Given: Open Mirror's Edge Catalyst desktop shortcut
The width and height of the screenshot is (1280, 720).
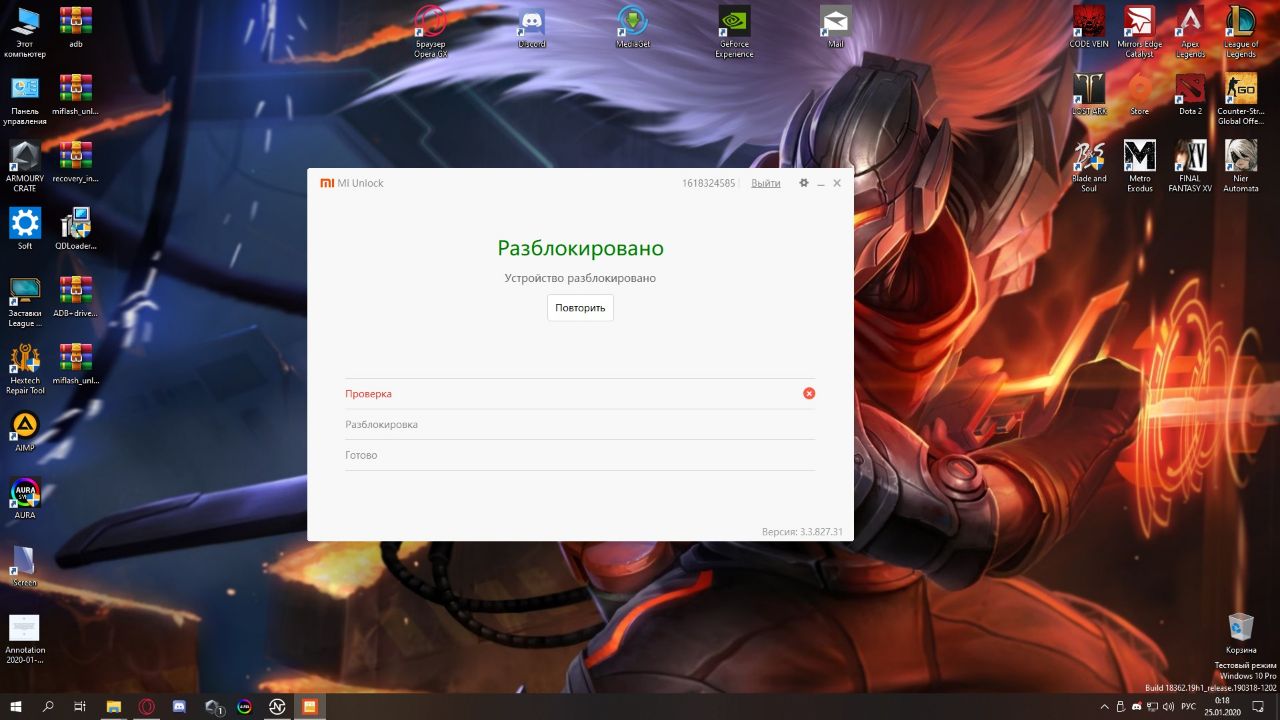Looking at the screenshot, I should pos(1139,33).
